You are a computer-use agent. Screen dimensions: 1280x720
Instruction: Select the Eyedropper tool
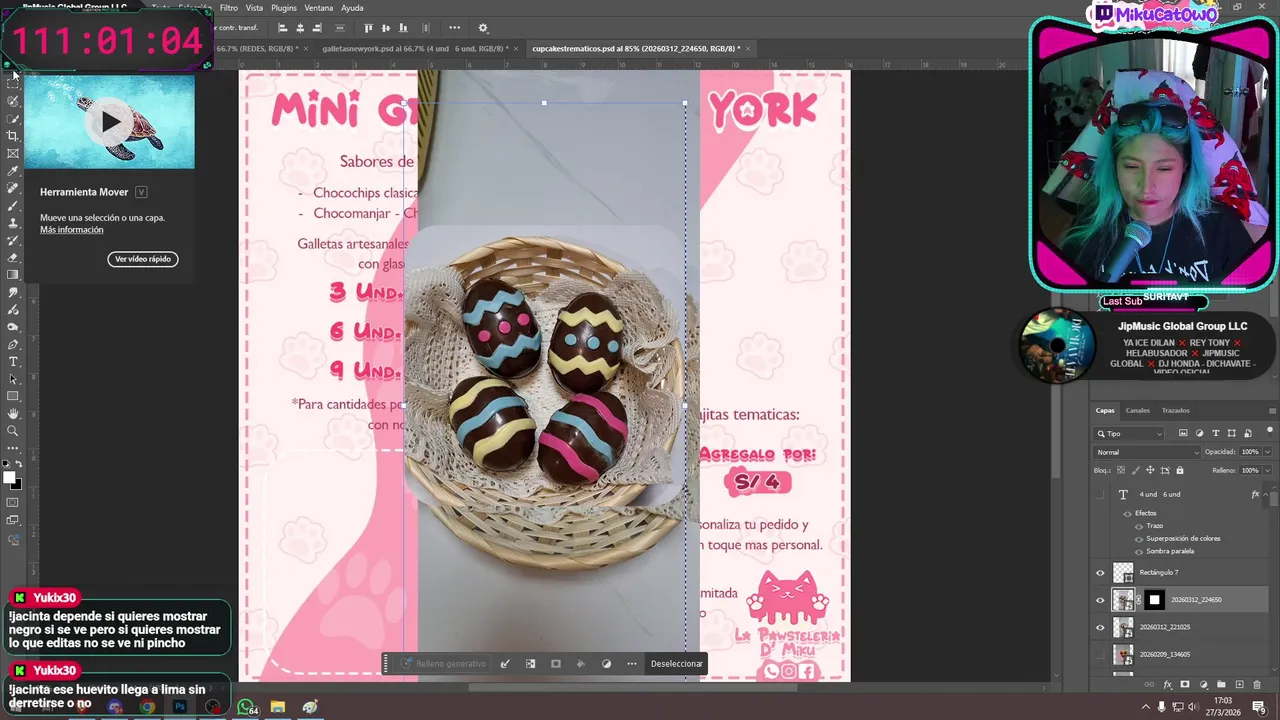(x=13, y=171)
